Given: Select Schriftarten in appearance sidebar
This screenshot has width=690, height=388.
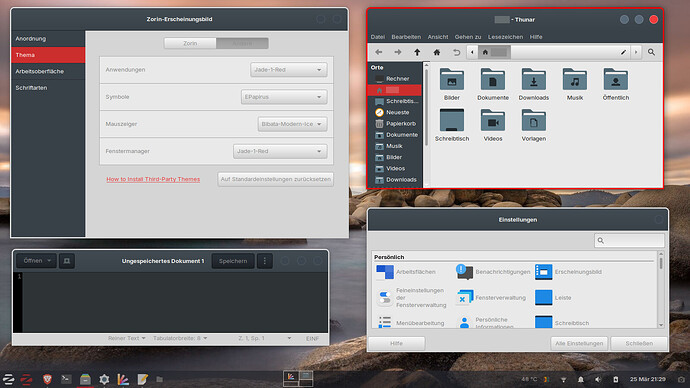Looking at the screenshot, I should coord(48,88).
